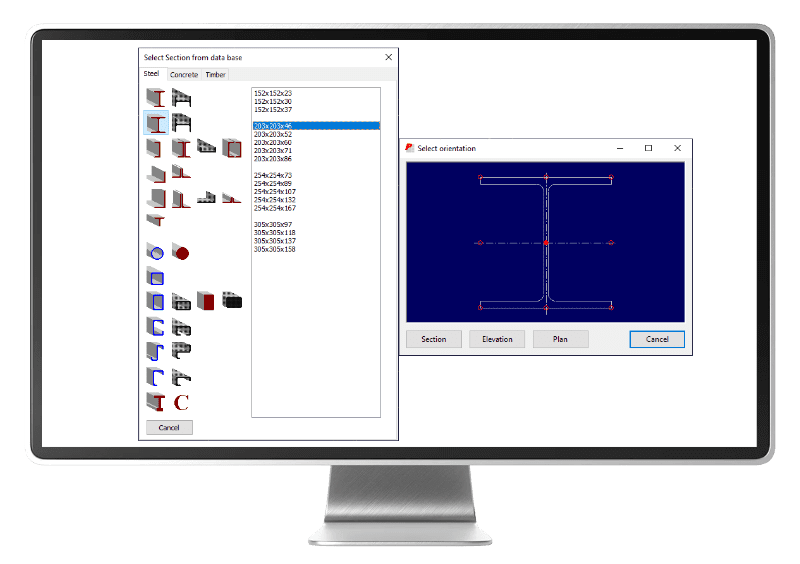Image resolution: width=800 pixels, height=564 pixels.
Task: Choose the 254x254x107 section size
Action: 275,194
